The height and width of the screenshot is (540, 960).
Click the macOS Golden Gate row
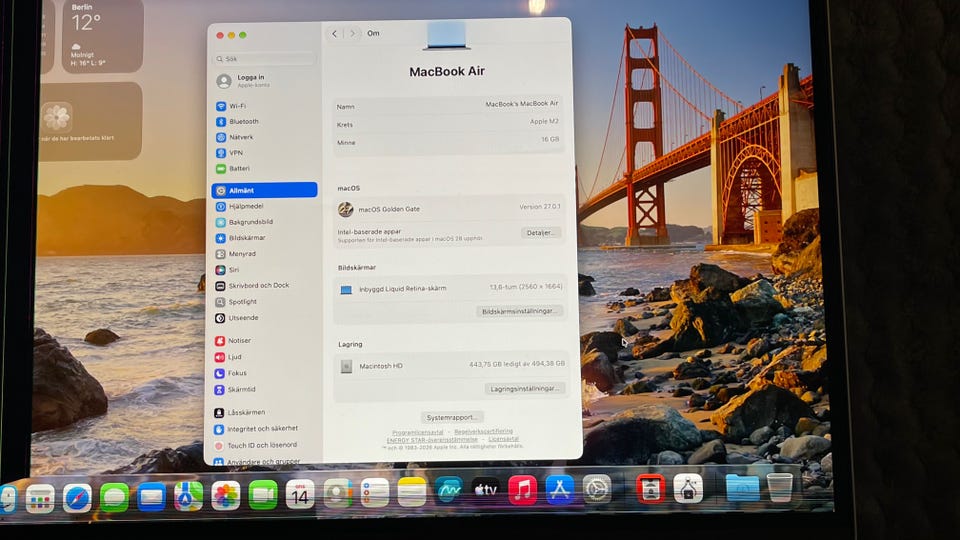coord(449,209)
